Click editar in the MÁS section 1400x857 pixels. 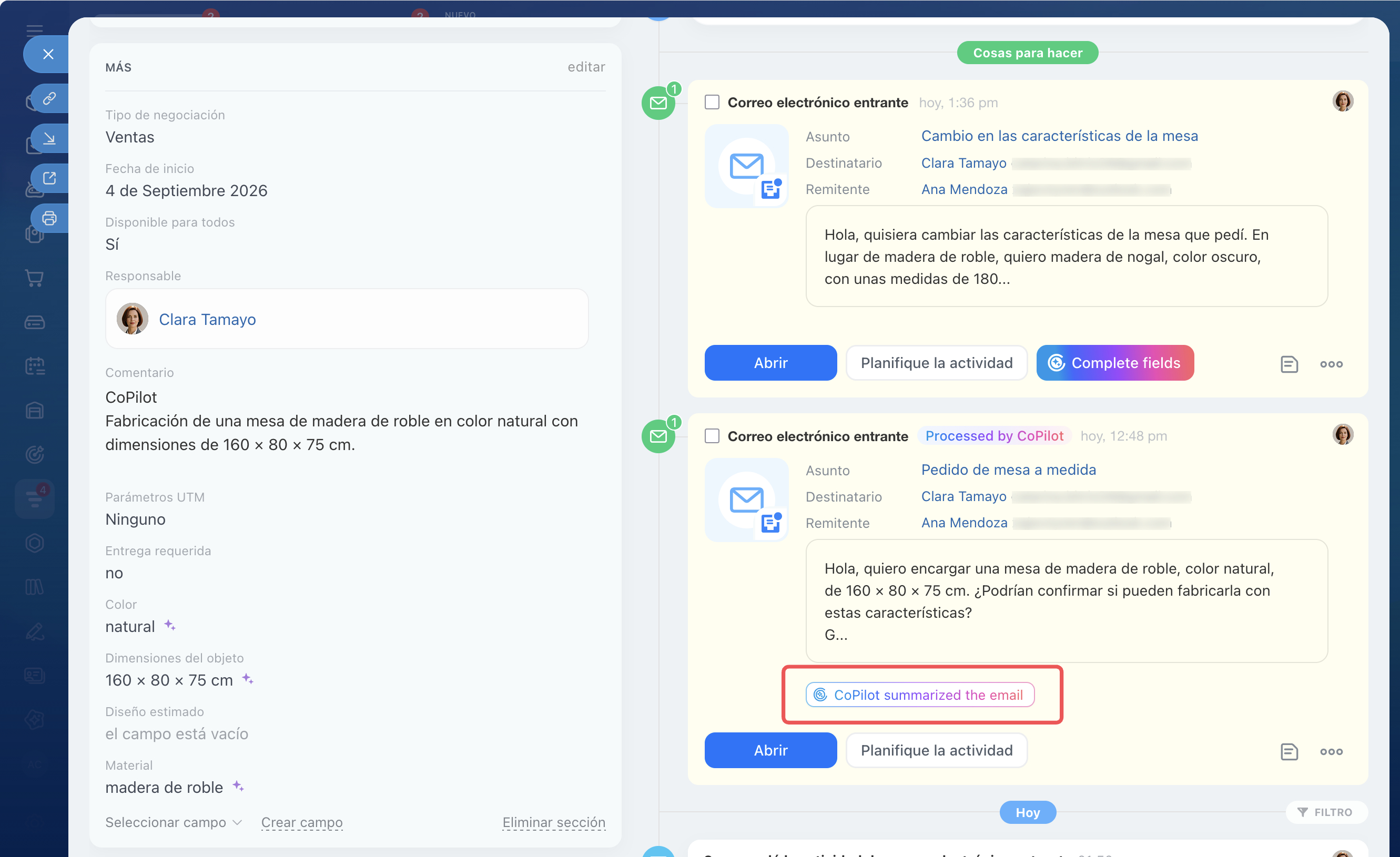click(x=586, y=67)
